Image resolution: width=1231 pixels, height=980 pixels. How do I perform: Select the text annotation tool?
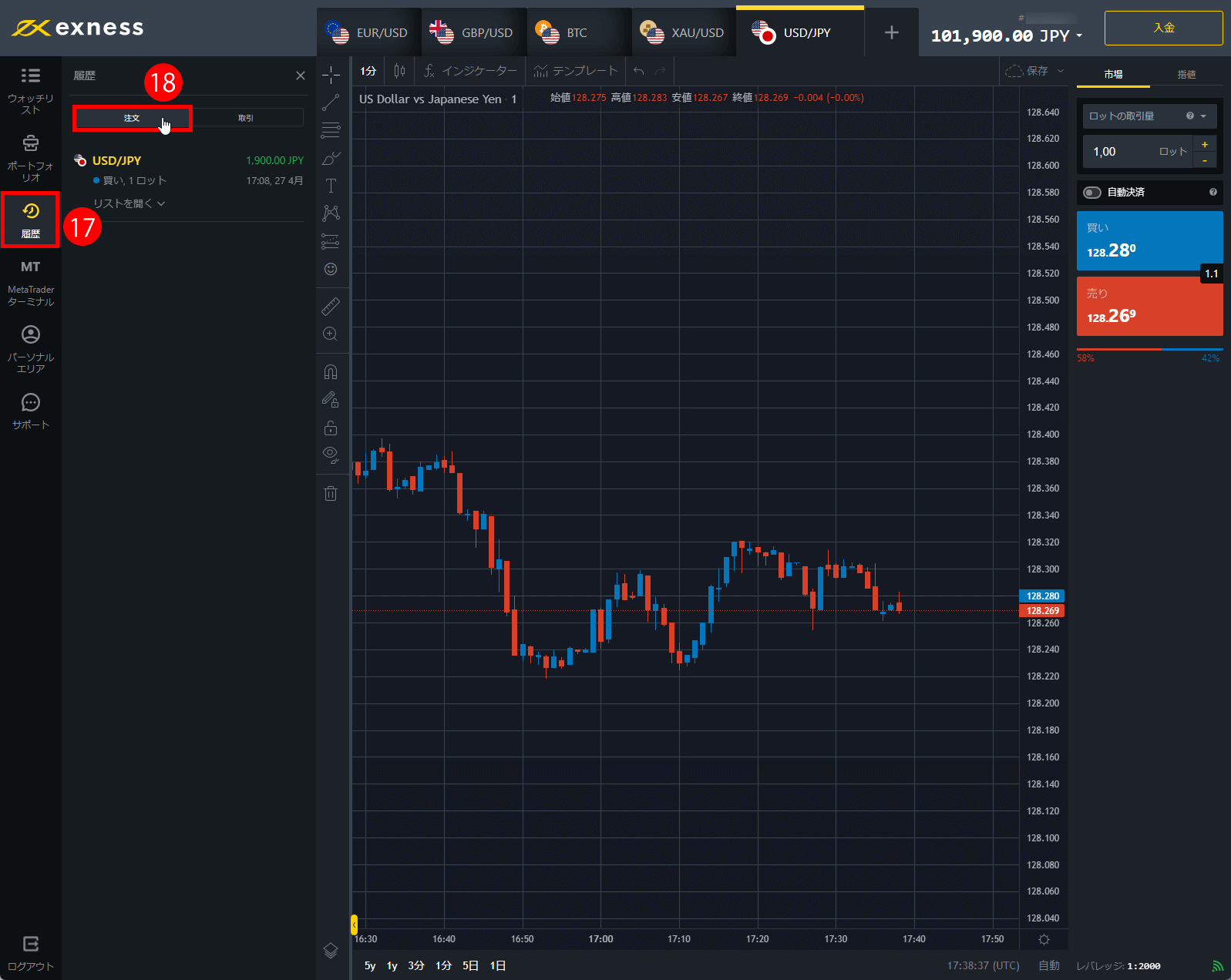(x=331, y=186)
